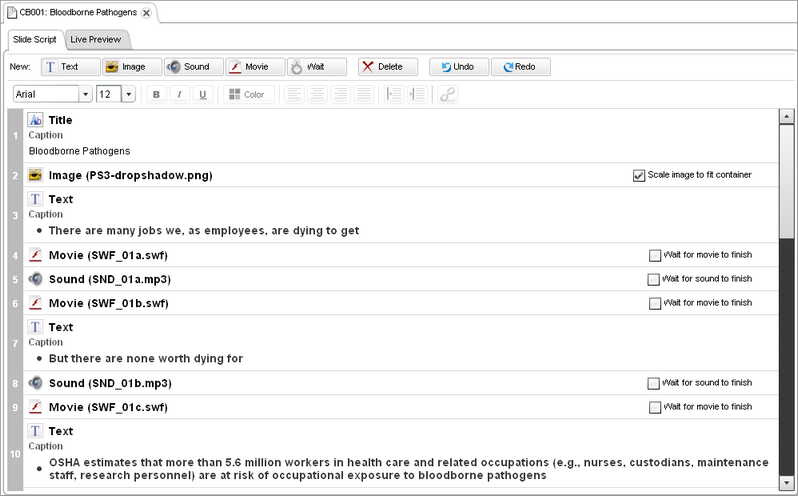This screenshot has width=798, height=496.
Task: Uncheck Scale image to fit container
Action: [639, 175]
